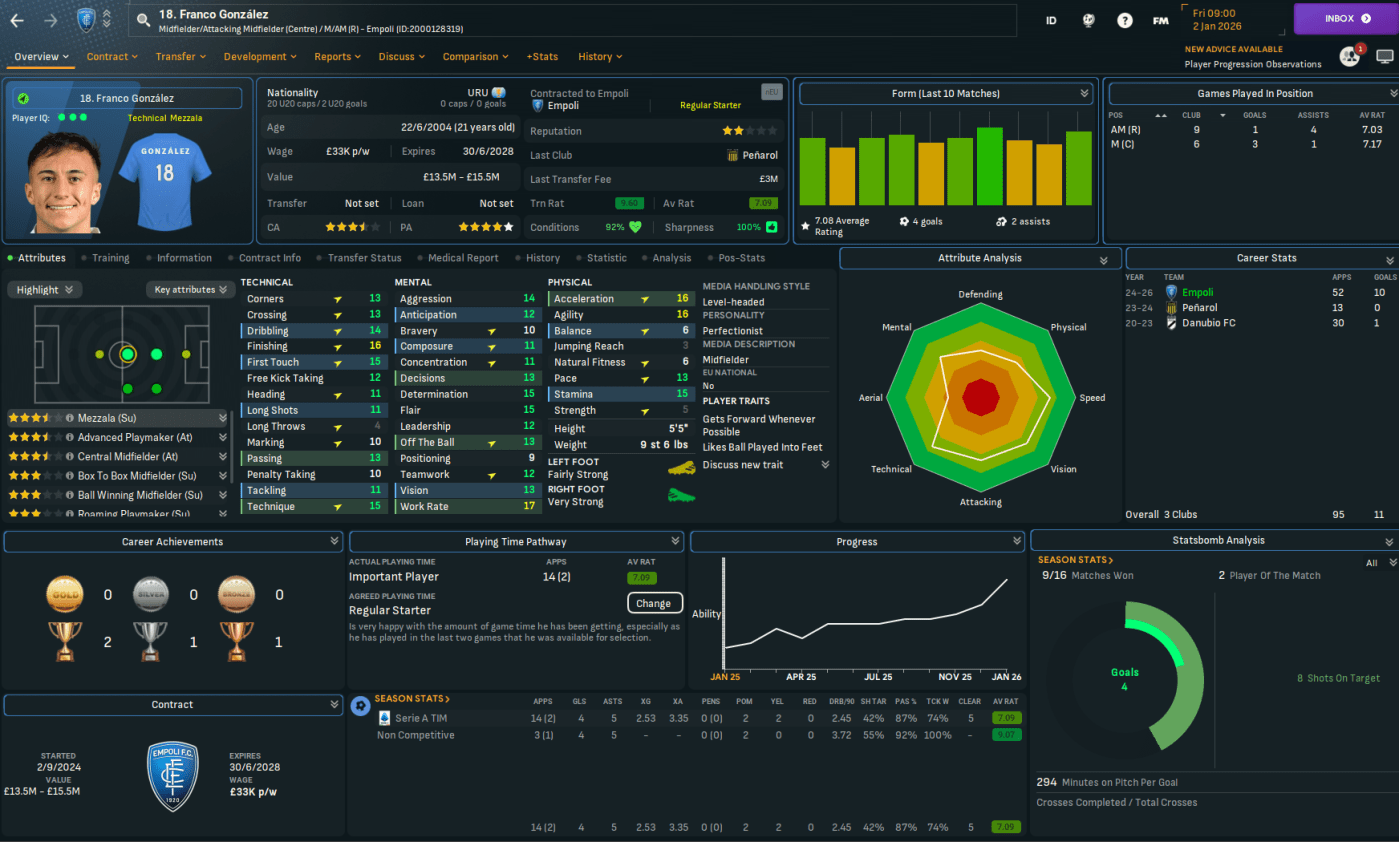Click the search magnifier icon
Screen dimensions: 1399x842
pyautogui.click(x=144, y=20)
